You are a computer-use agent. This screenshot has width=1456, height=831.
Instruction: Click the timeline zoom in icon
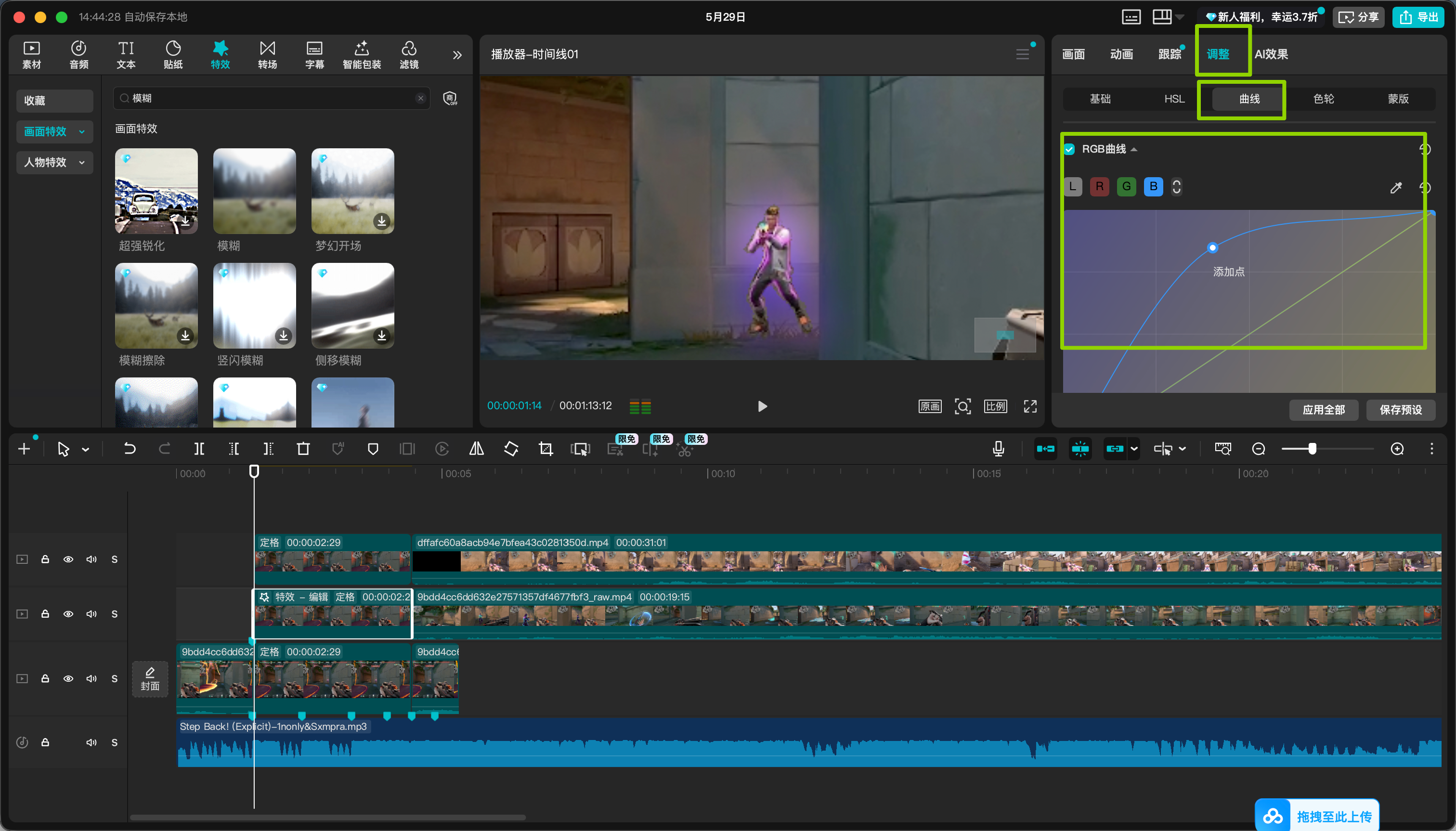(x=1397, y=449)
